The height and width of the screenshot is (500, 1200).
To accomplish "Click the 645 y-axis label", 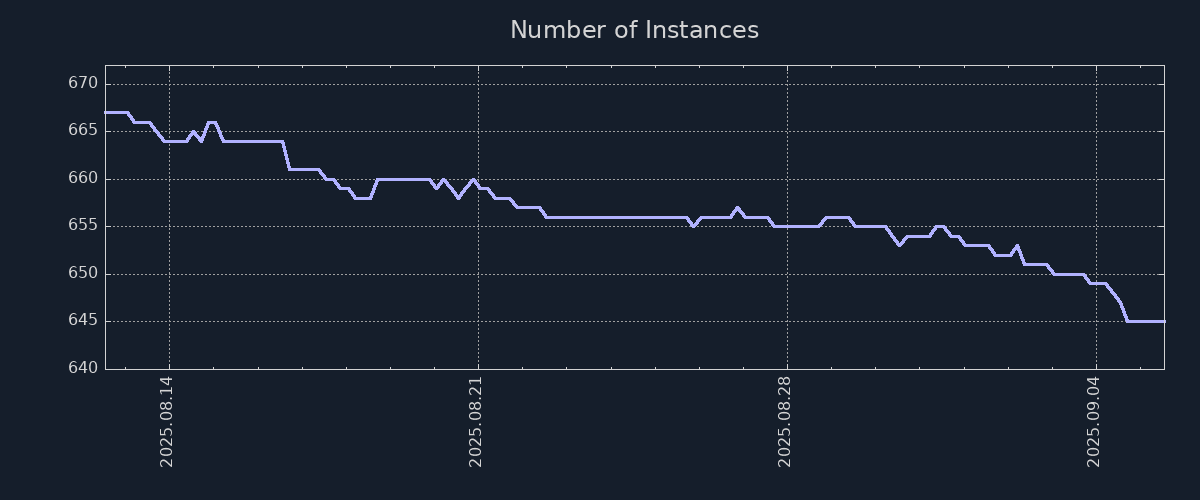I will tap(82, 321).
